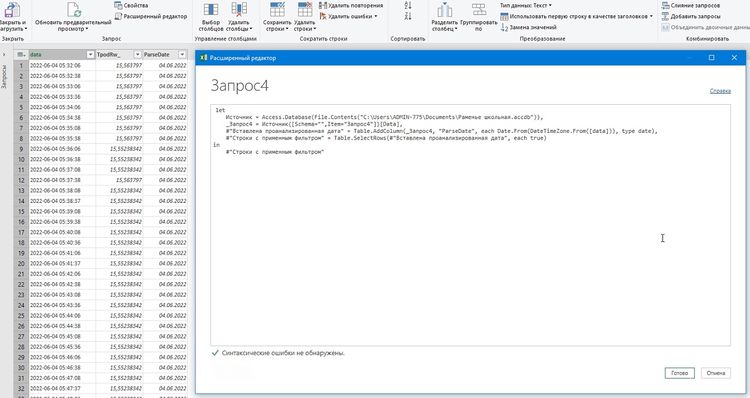Open the Тип данных: Текст dropdown

(526, 5)
